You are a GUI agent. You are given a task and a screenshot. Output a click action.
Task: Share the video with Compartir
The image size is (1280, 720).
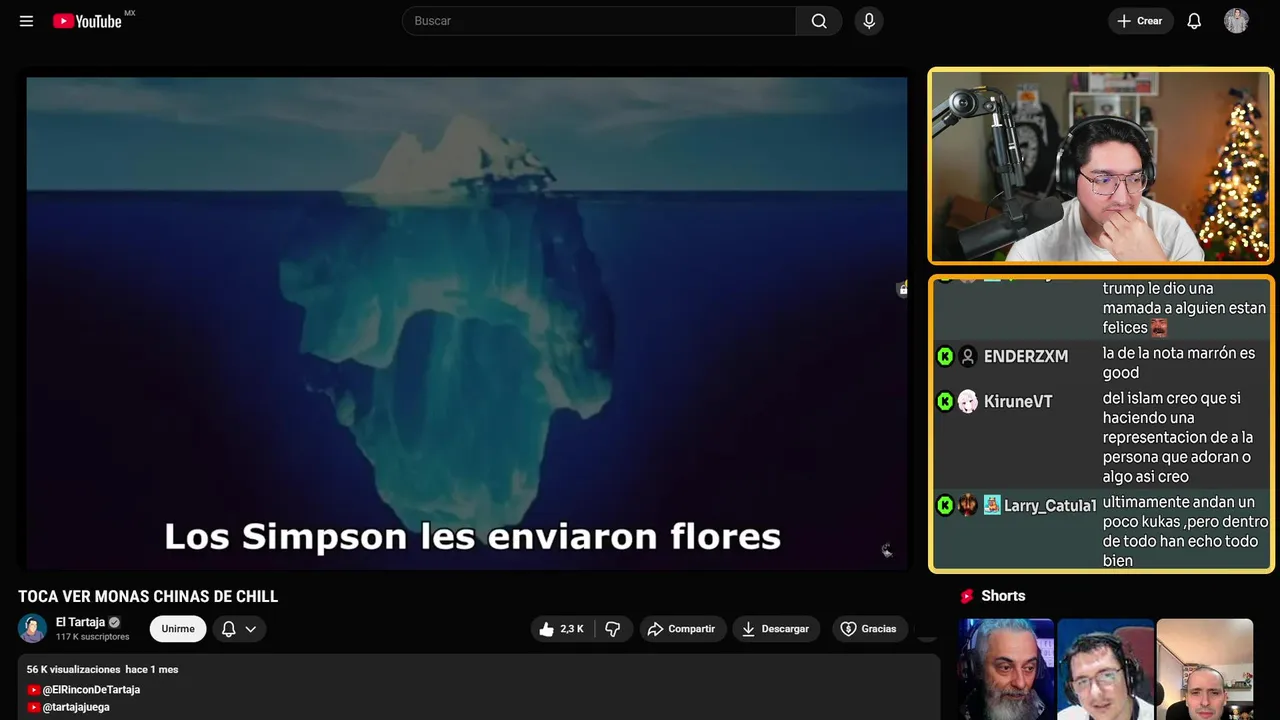(x=682, y=629)
